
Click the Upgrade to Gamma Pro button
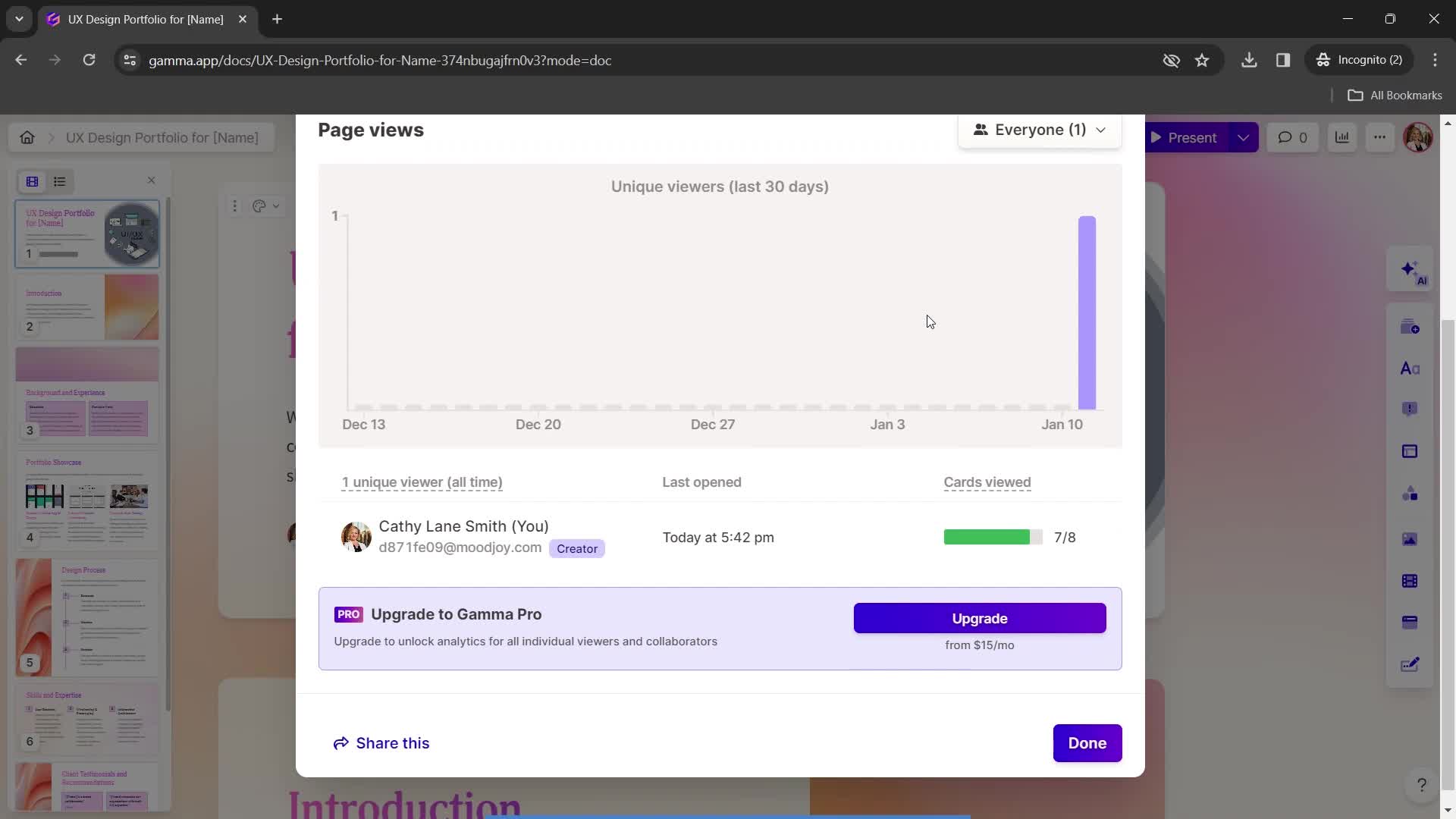tap(979, 618)
